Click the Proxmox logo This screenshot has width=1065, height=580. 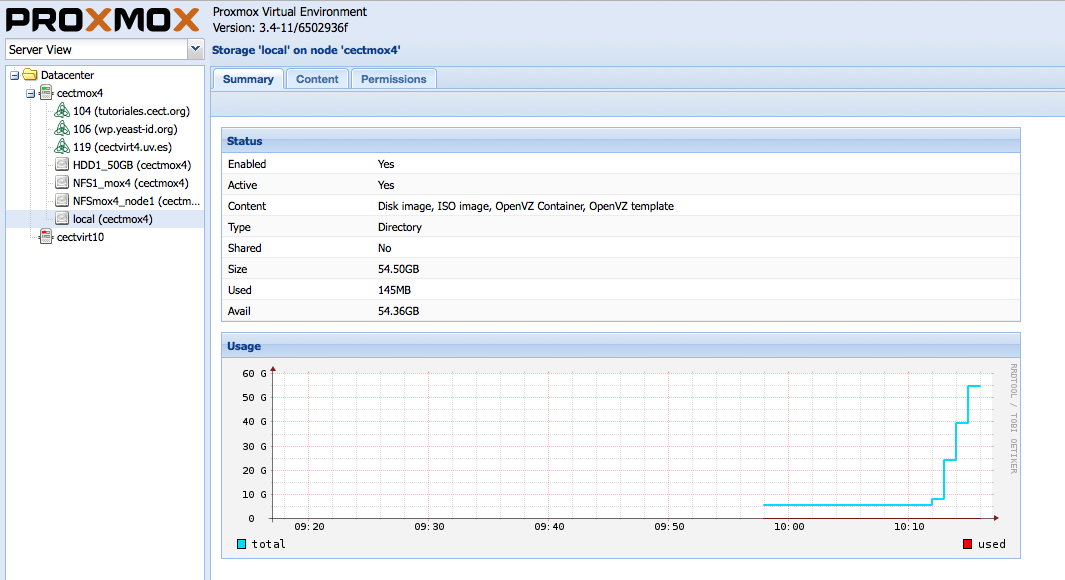point(103,20)
